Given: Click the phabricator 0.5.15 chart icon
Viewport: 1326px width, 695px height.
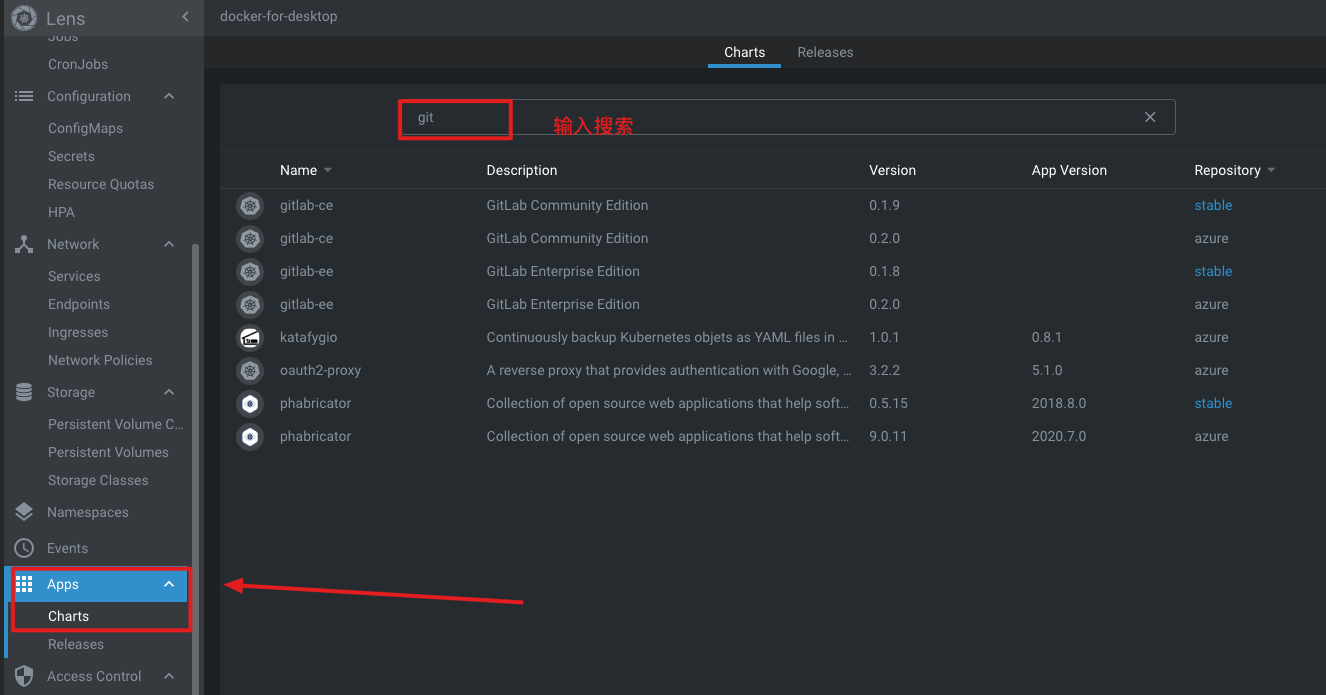Looking at the screenshot, I should (x=250, y=404).
